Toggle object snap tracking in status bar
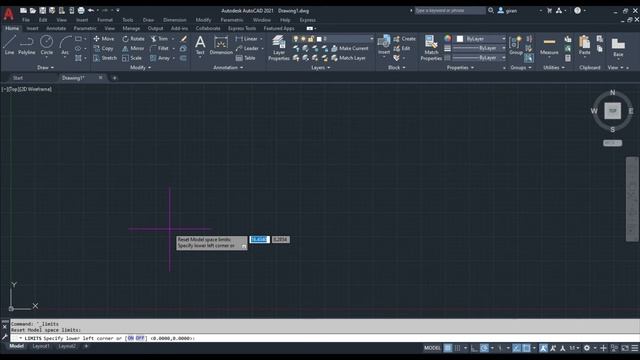 (x=516, y=348)
